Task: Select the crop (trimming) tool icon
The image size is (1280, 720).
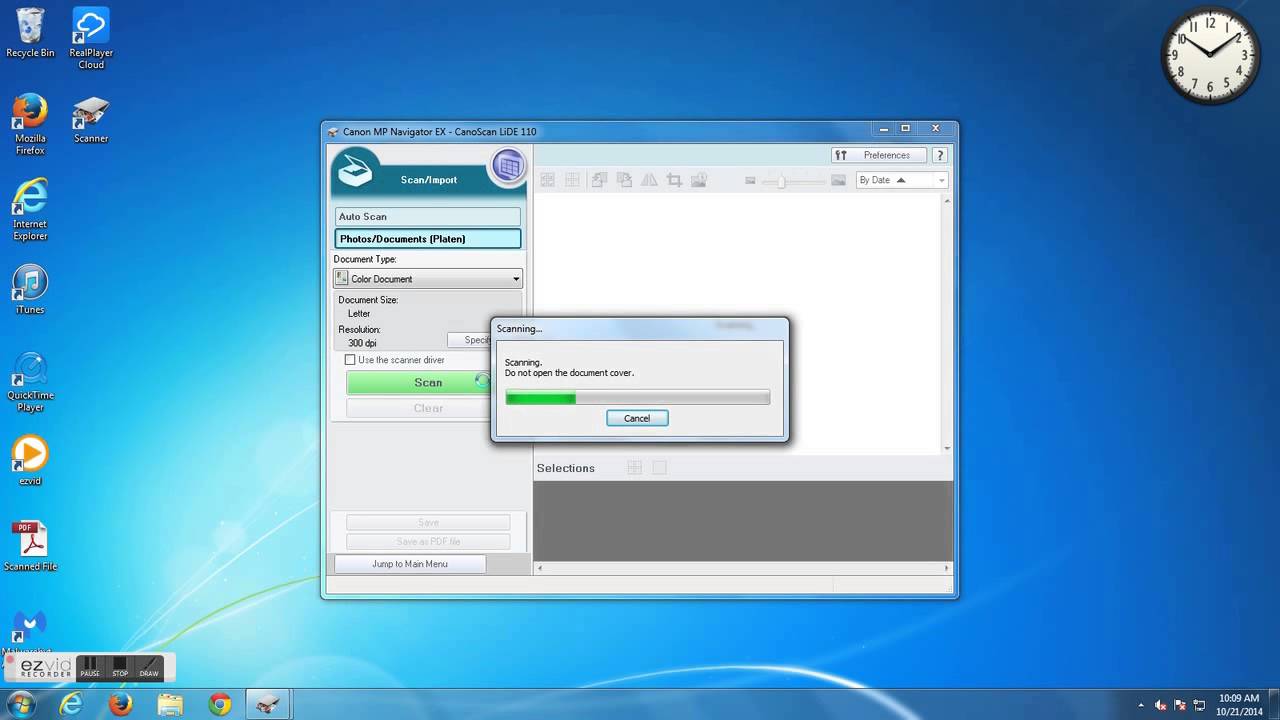Action: 674,180
